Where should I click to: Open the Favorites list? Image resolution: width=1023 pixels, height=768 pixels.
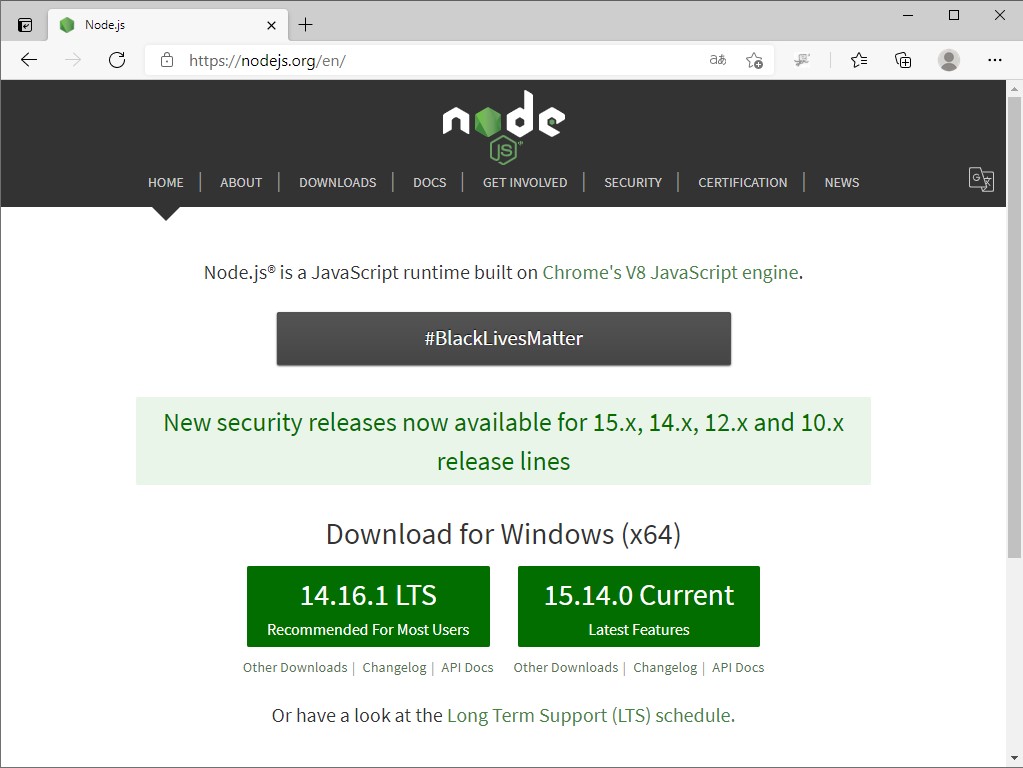(858, 60)
